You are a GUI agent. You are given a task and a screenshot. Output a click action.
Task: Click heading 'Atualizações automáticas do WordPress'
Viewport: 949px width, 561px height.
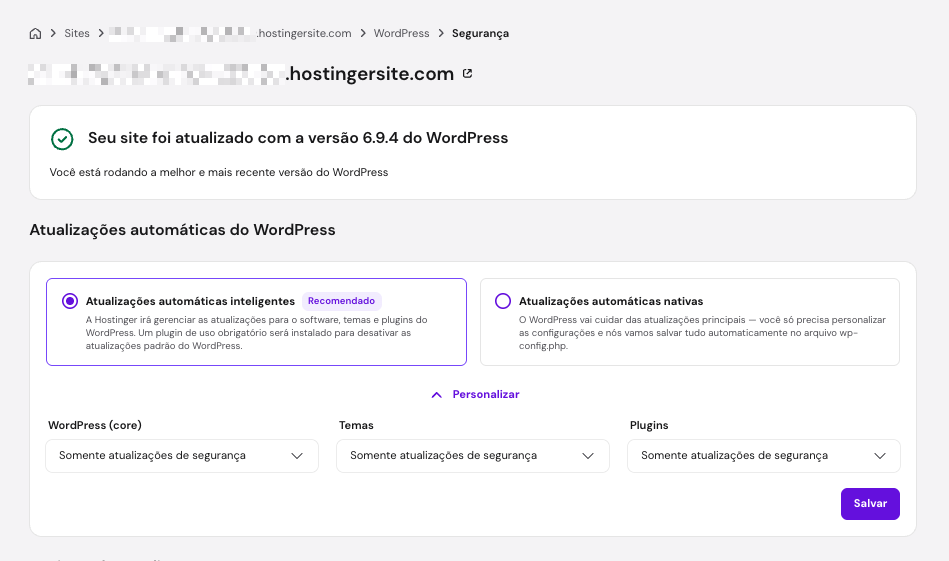[182, 230]
